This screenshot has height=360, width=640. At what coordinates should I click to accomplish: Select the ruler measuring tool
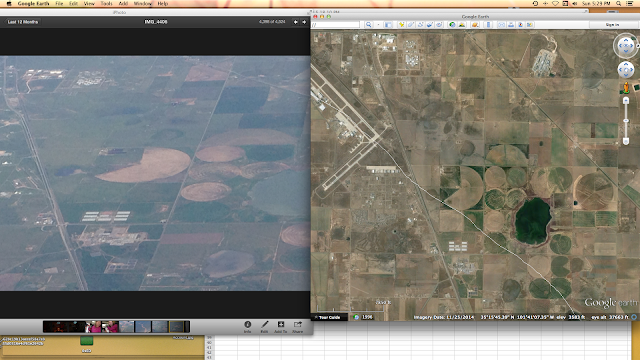pyautogui.click(x=489, y=24)
